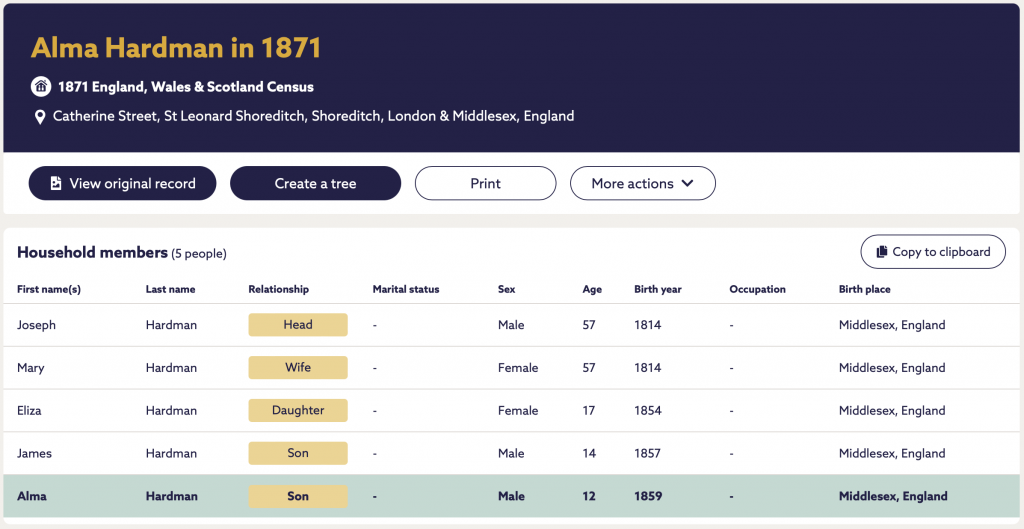
Task: Expand the More actions chevron
Action: [687, 184]
